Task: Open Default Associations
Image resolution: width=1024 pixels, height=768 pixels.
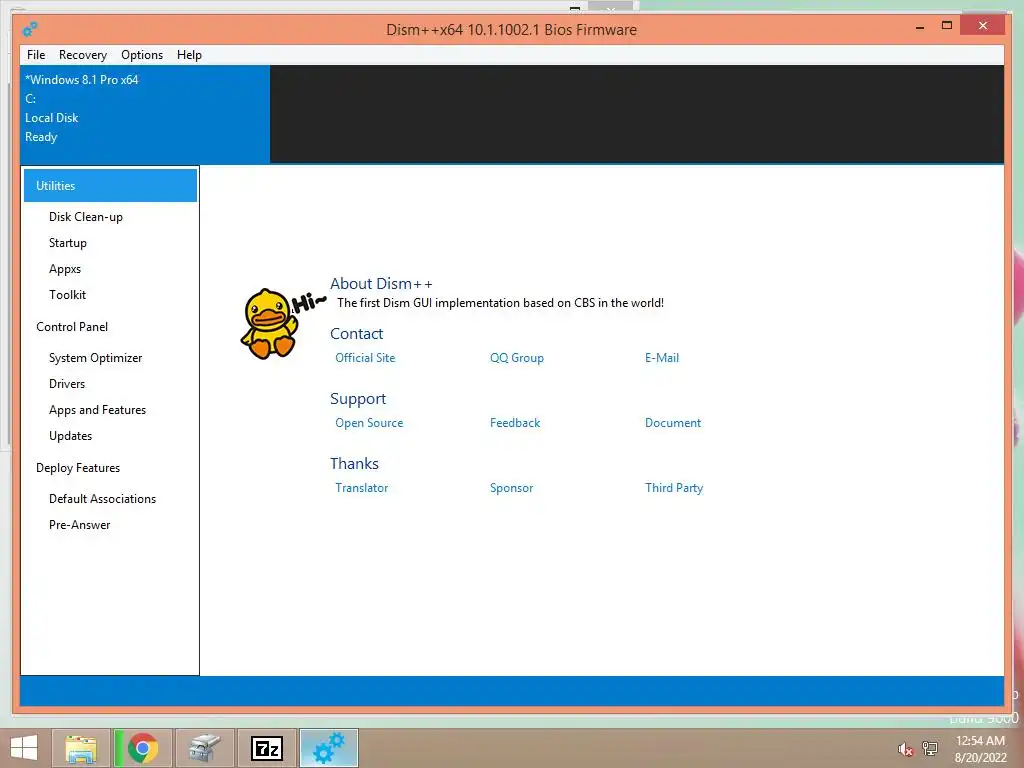Action: [103, 499]
